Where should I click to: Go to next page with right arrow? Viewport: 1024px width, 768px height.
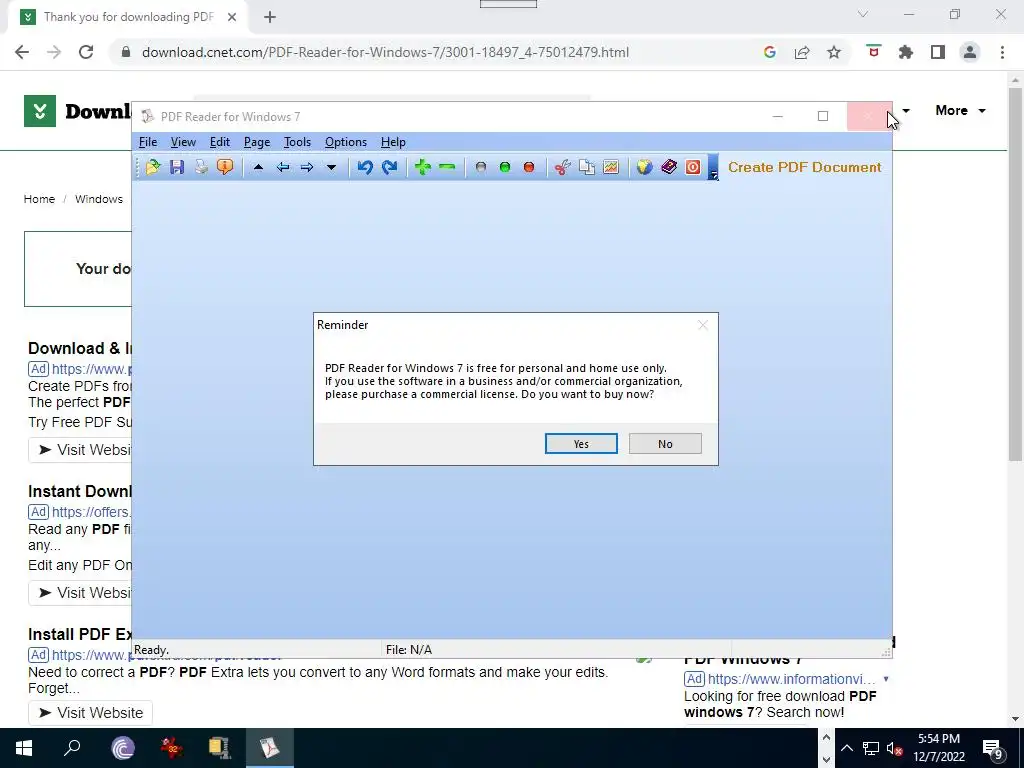[307, 167]
